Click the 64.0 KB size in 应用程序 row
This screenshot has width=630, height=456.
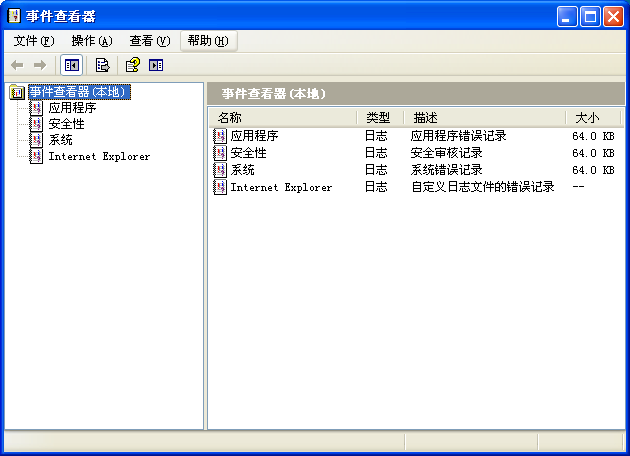point(593,136)
